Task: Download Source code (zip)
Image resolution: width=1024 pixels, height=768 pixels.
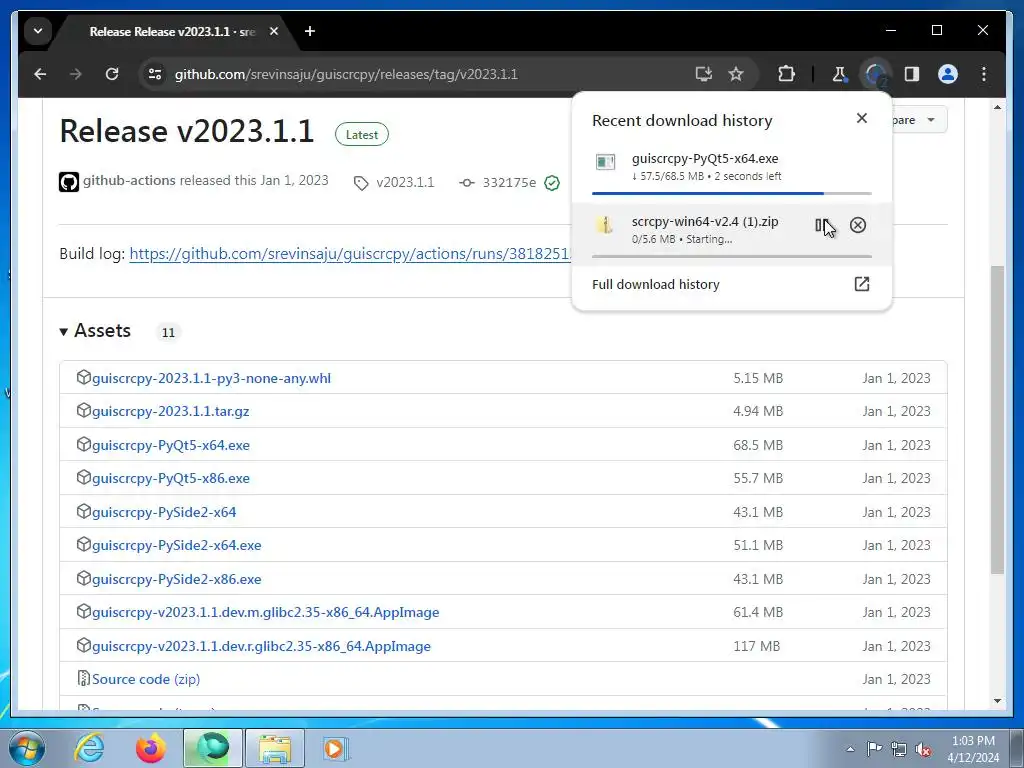Action: (x=146, y=679)
